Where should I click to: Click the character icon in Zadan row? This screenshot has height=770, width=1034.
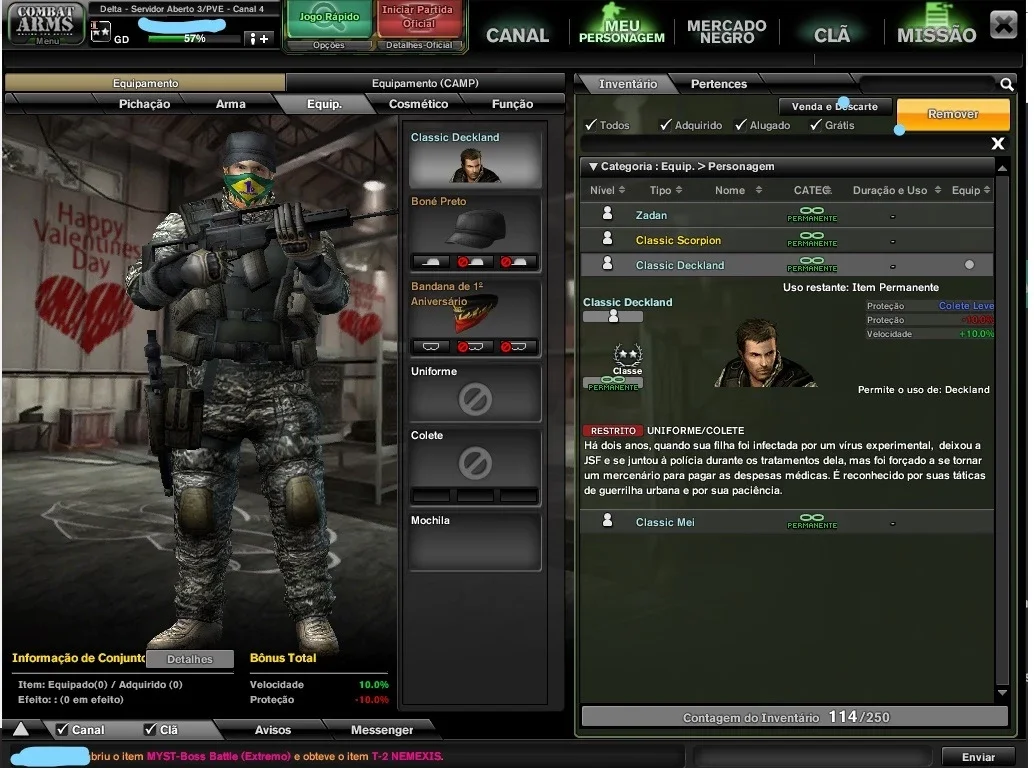(607, 214)
